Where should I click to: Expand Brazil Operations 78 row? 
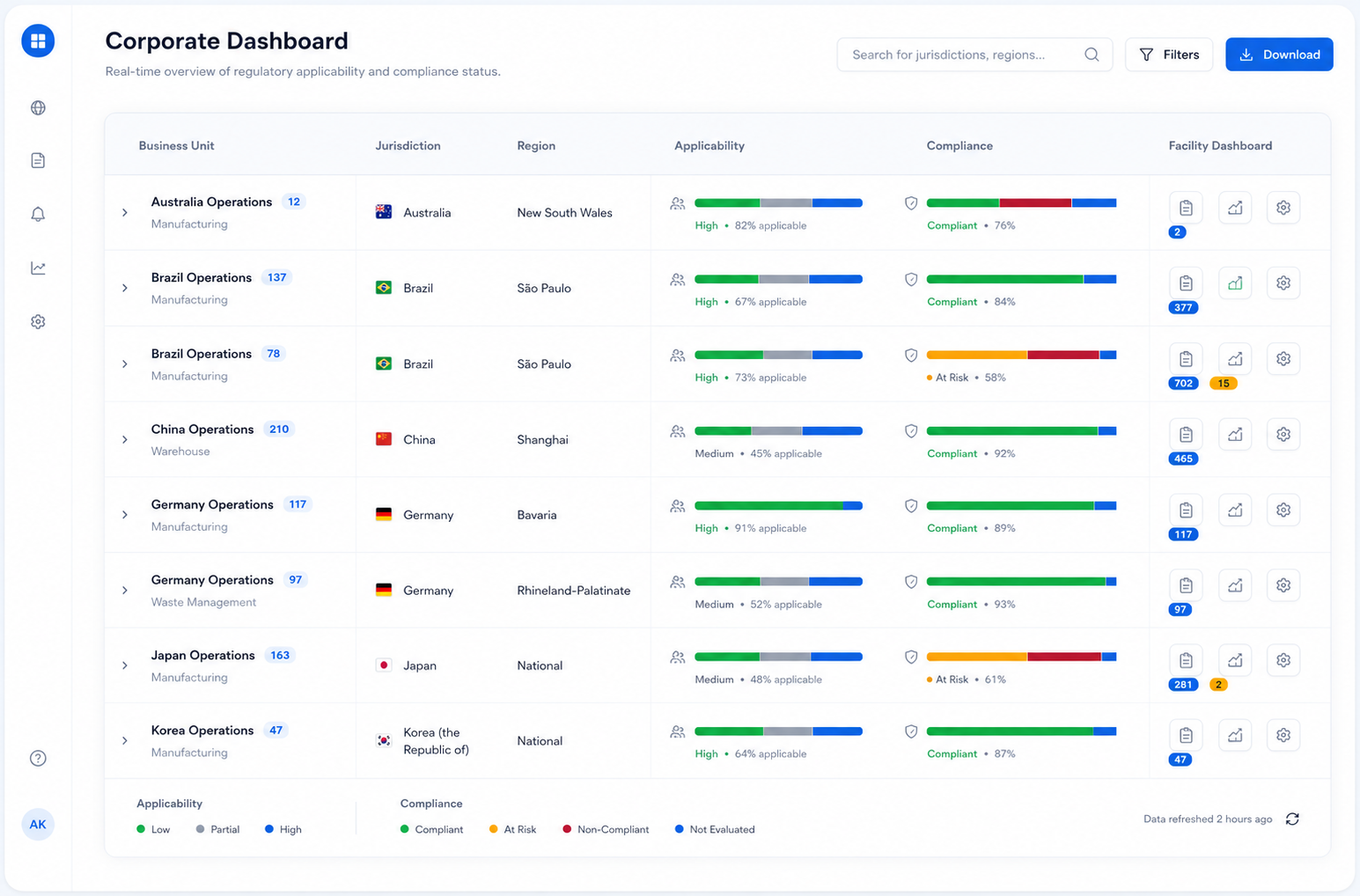click(x=125, y=364)
